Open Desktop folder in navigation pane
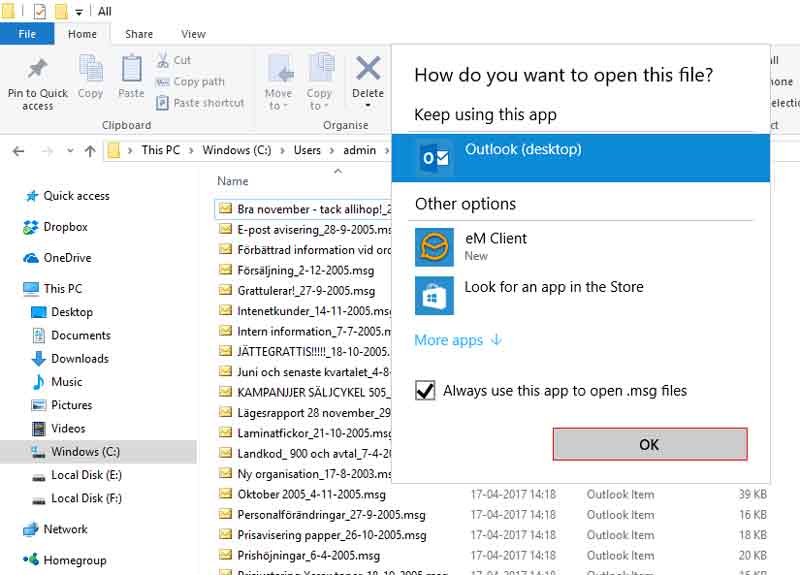The image size is (800, 575). (x=71, y=312)
